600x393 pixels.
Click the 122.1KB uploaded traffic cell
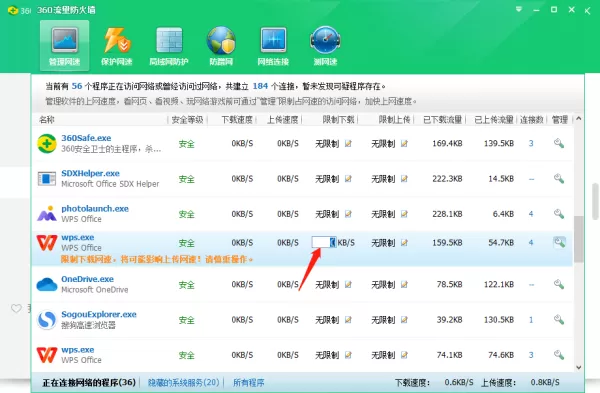499,284
